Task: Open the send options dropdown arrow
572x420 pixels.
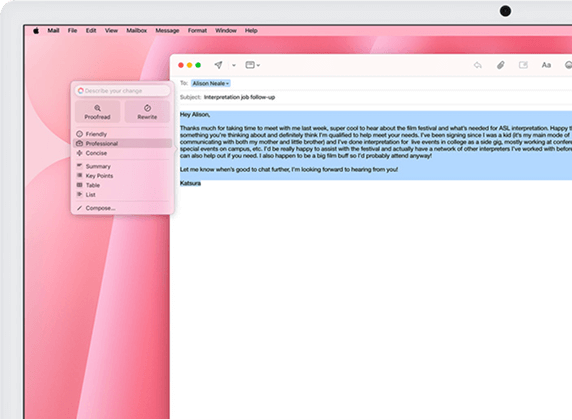Action: pos(234,65)
